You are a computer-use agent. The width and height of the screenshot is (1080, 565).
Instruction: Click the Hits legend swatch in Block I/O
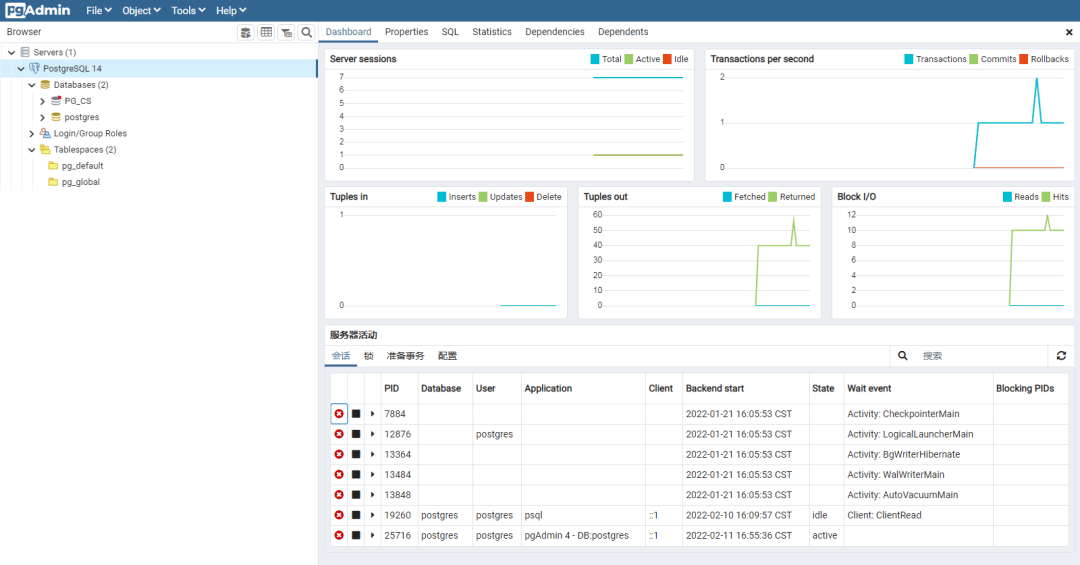(x=1046, y=197)
